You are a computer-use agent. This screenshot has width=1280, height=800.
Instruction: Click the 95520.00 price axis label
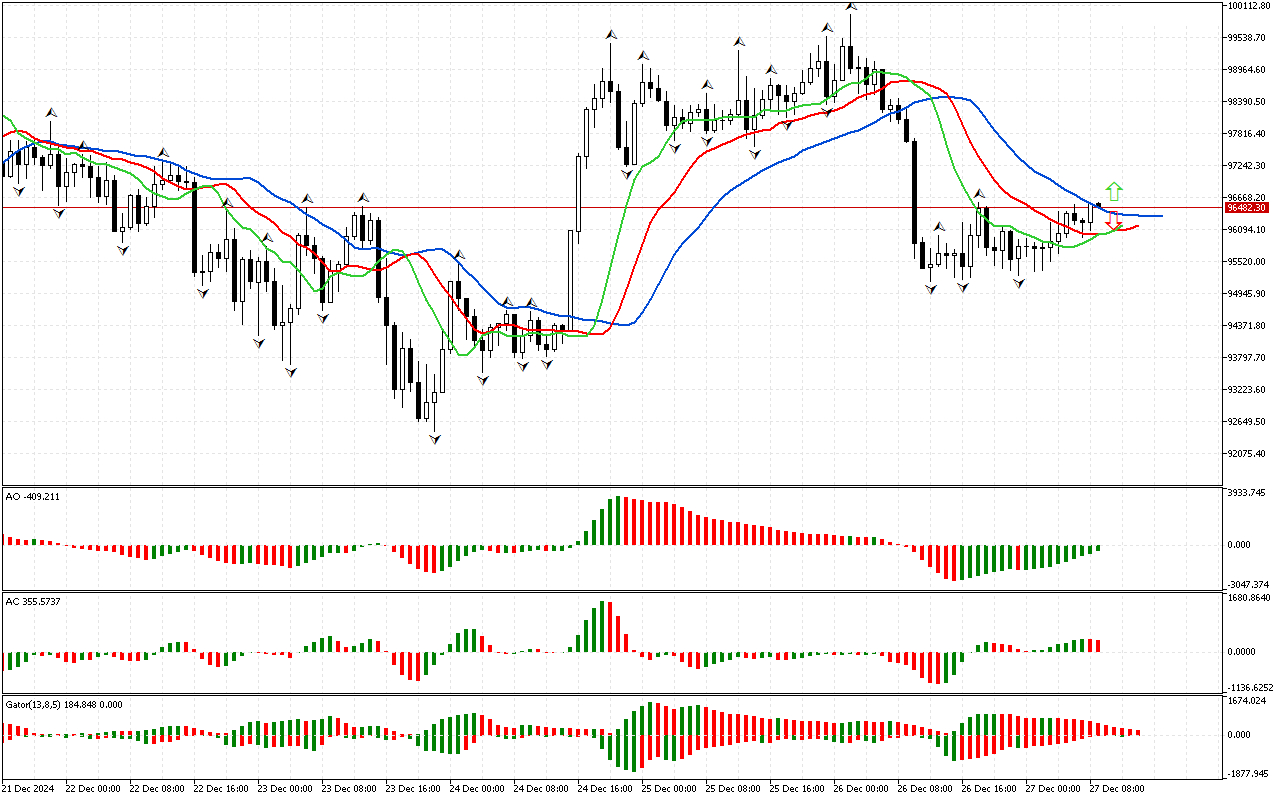tap(1248, 262)
